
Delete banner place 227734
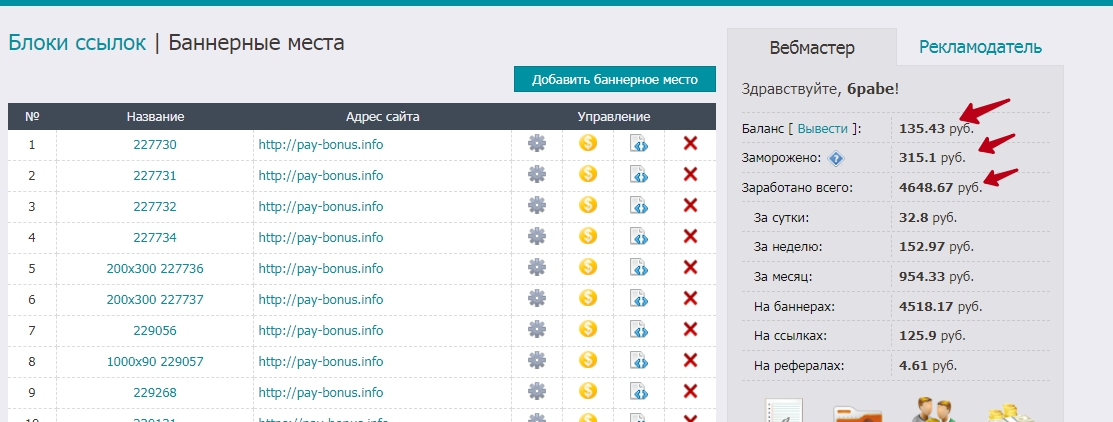(x=690, y=237)
